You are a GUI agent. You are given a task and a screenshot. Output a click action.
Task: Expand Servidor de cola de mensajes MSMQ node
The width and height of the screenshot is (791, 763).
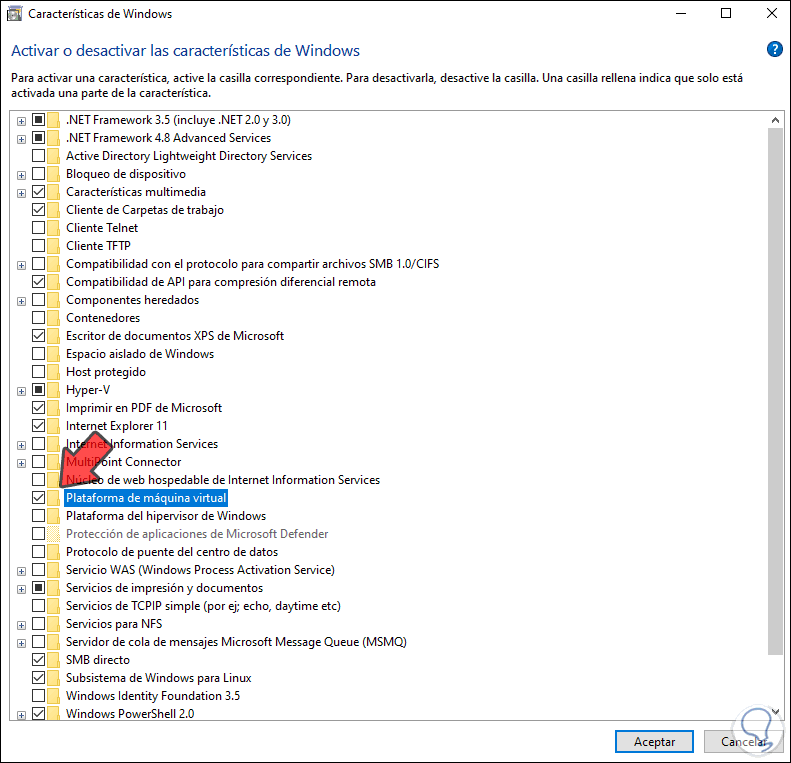point(21,643)
